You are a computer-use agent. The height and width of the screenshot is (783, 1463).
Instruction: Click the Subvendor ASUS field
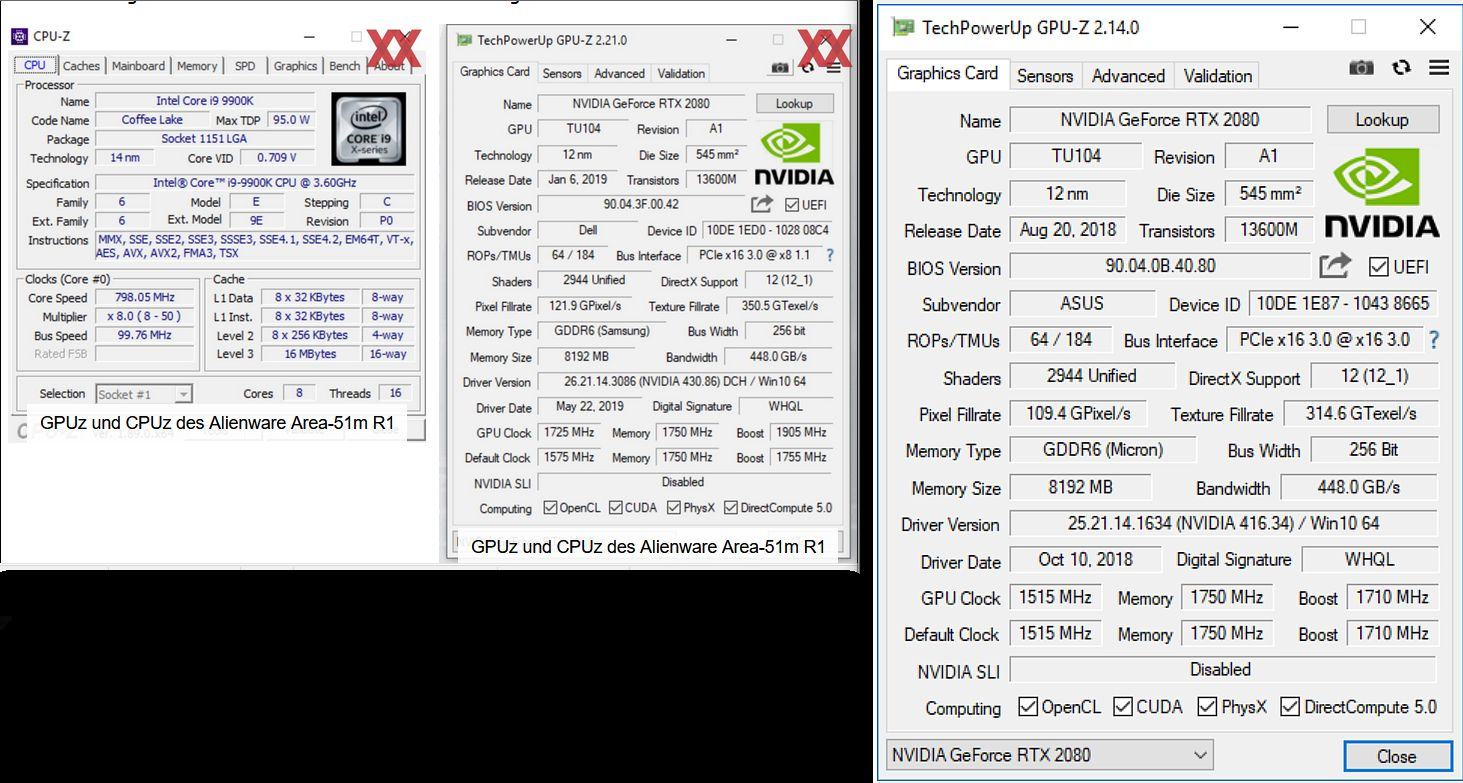(x=1082, y=303)
